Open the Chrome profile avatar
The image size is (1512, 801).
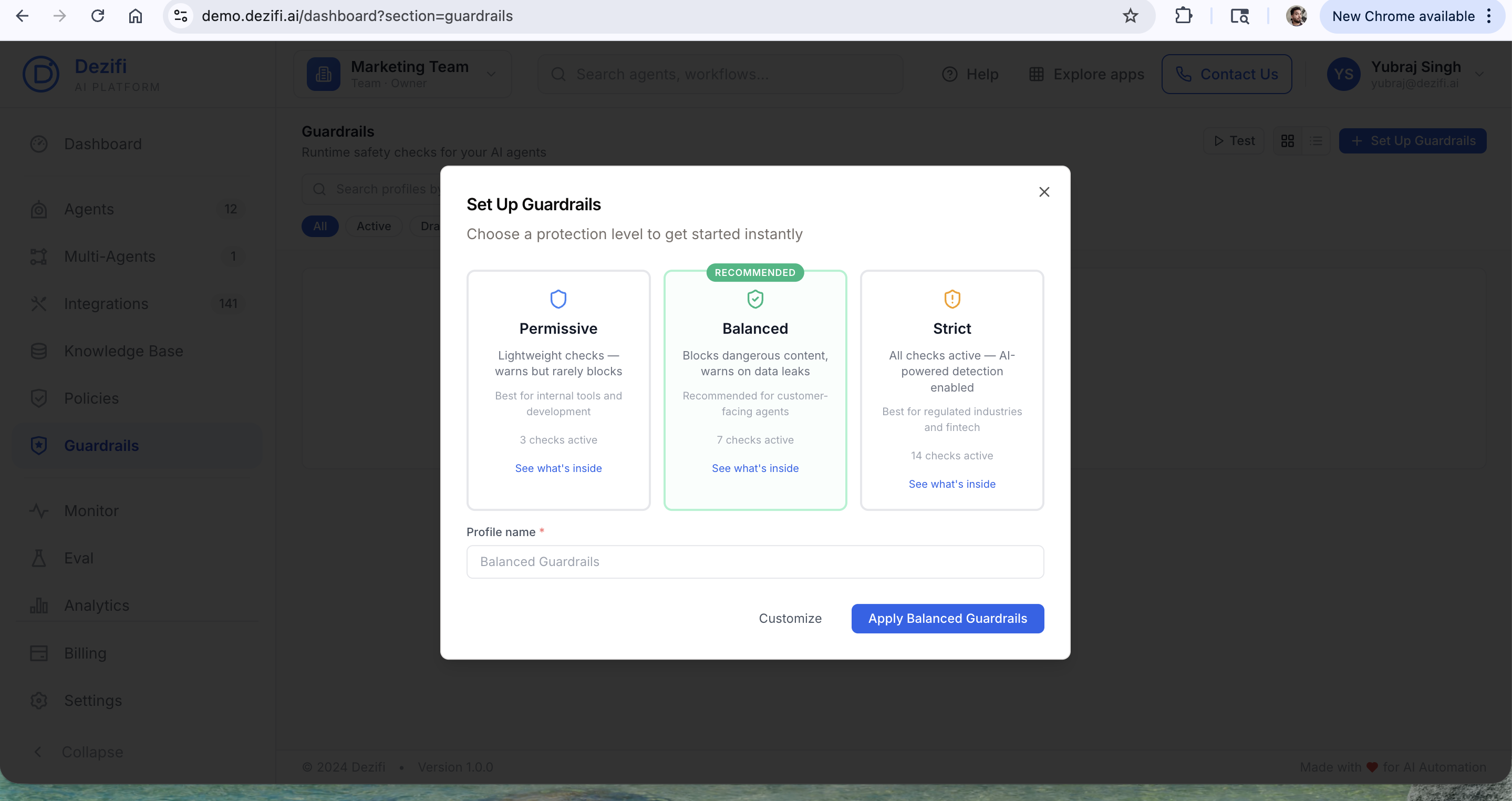coord(1296,16)
